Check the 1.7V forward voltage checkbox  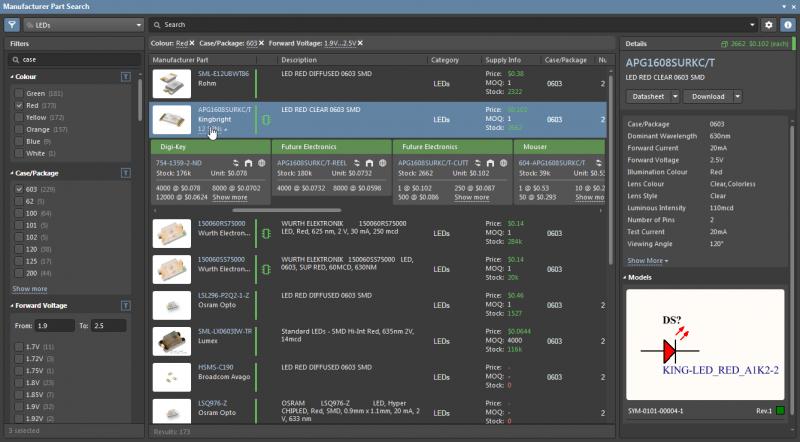click(x=19, y=347)
